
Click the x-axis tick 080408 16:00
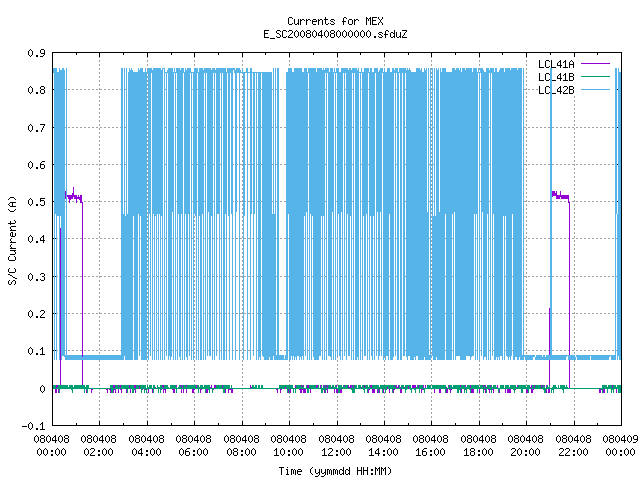[431, 445]
